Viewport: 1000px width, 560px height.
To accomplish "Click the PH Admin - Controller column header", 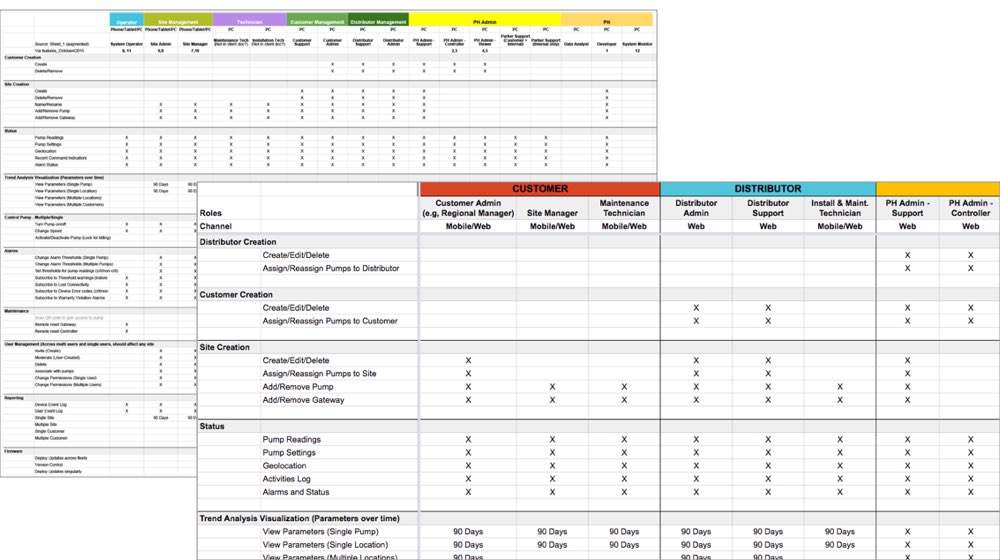I will [x=970, y=208].
